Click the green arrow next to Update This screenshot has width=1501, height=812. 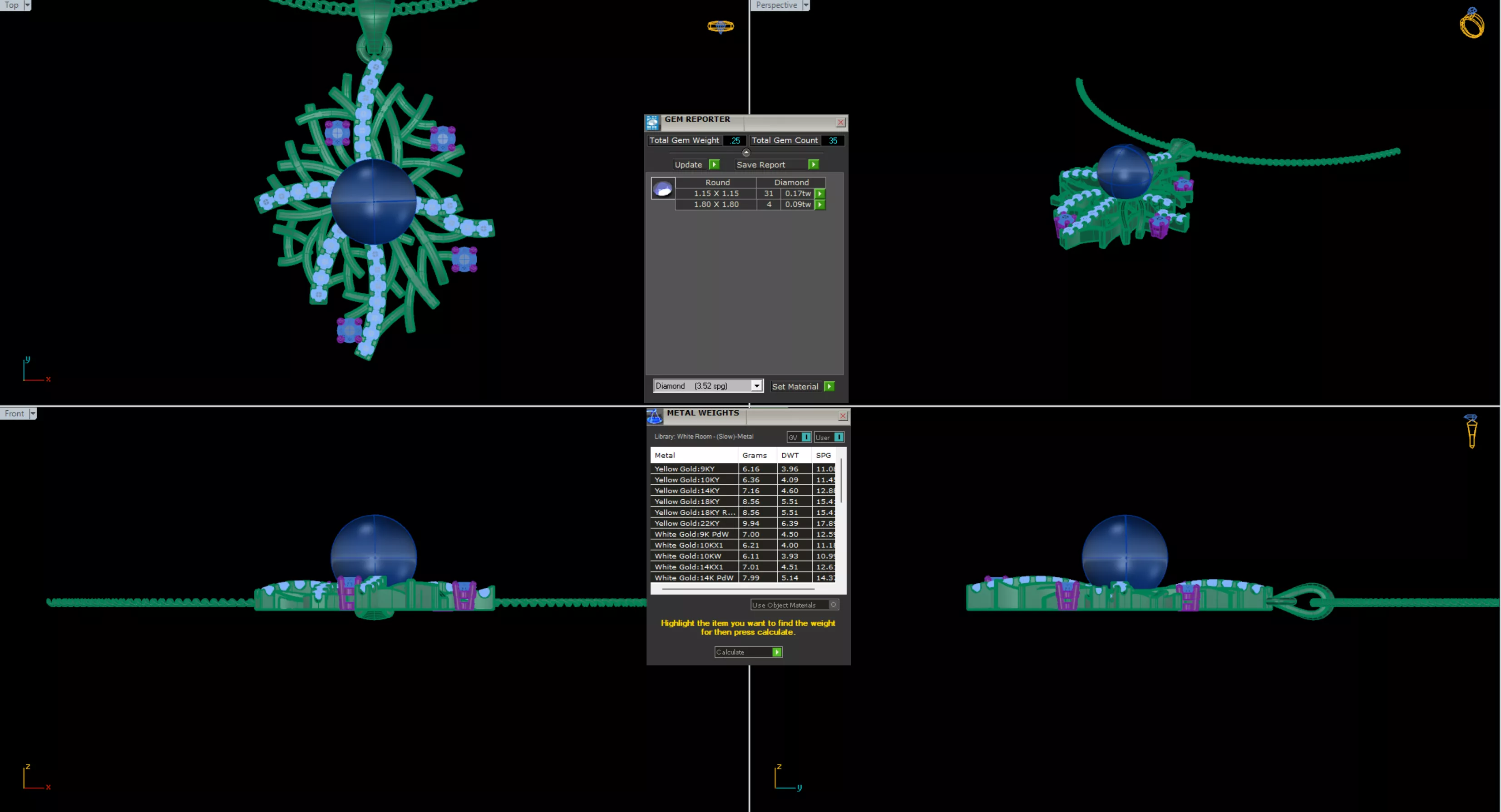click(714, 165)
